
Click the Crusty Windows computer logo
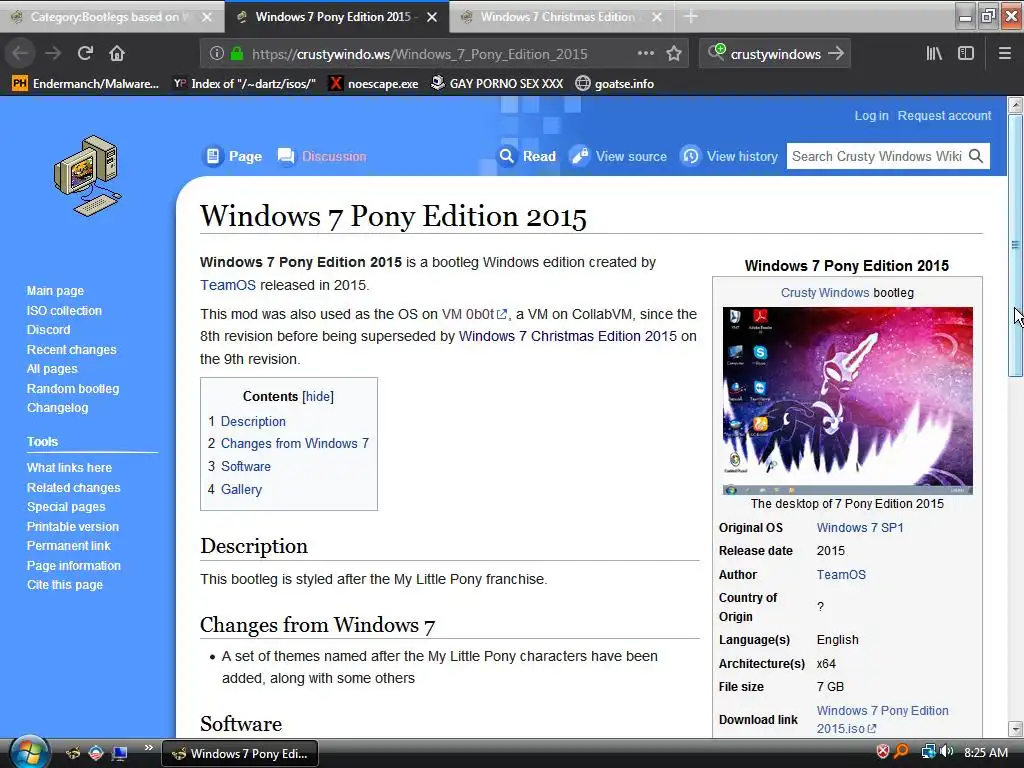click(88, 175)
